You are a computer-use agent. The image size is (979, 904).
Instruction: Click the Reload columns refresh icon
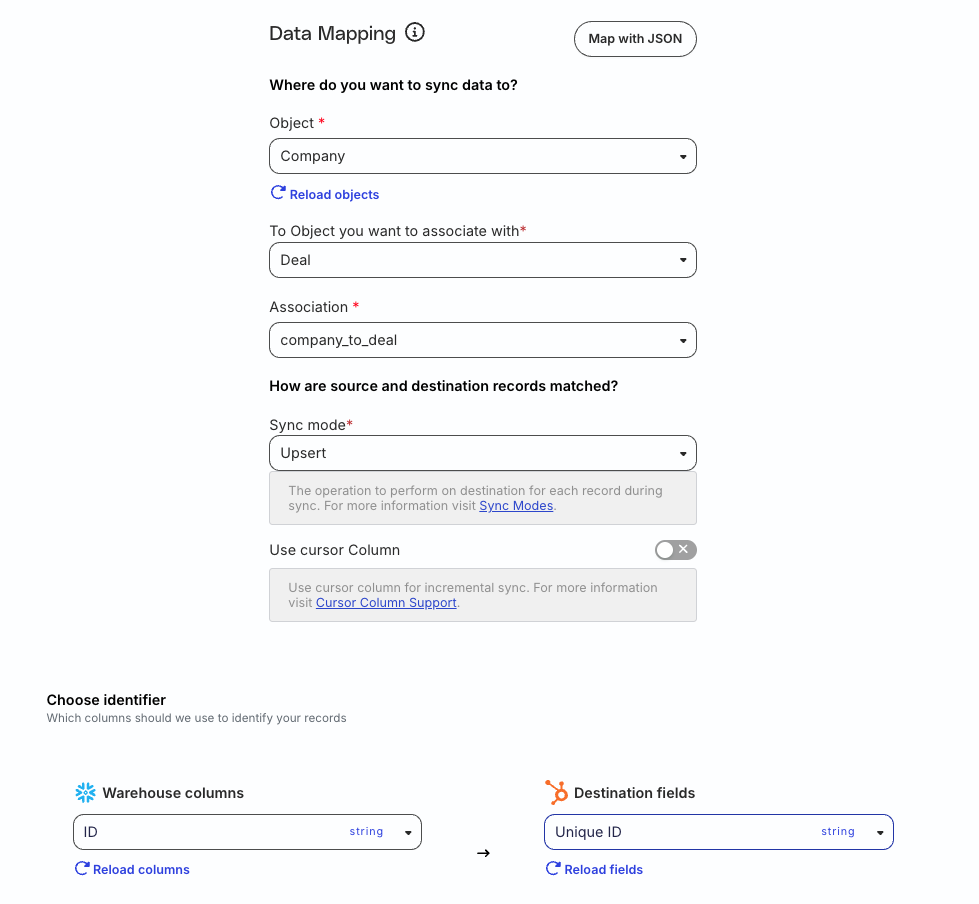82,868
